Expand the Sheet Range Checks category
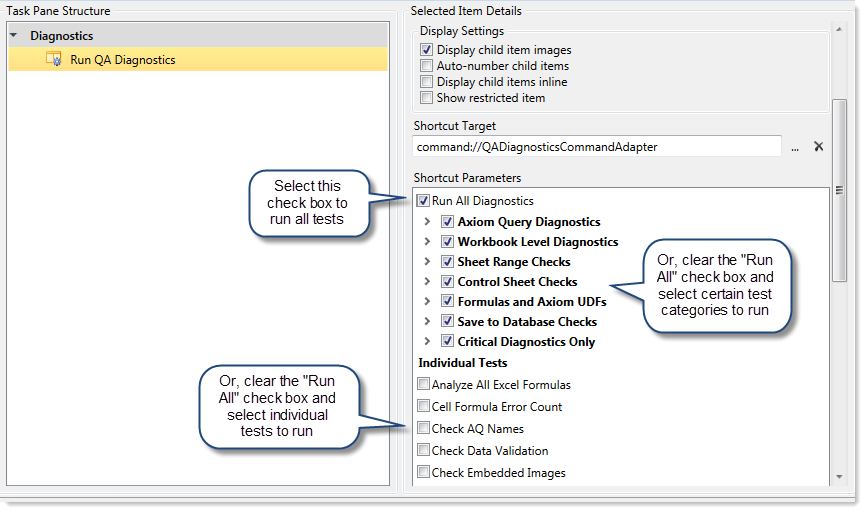 [428, 262]
